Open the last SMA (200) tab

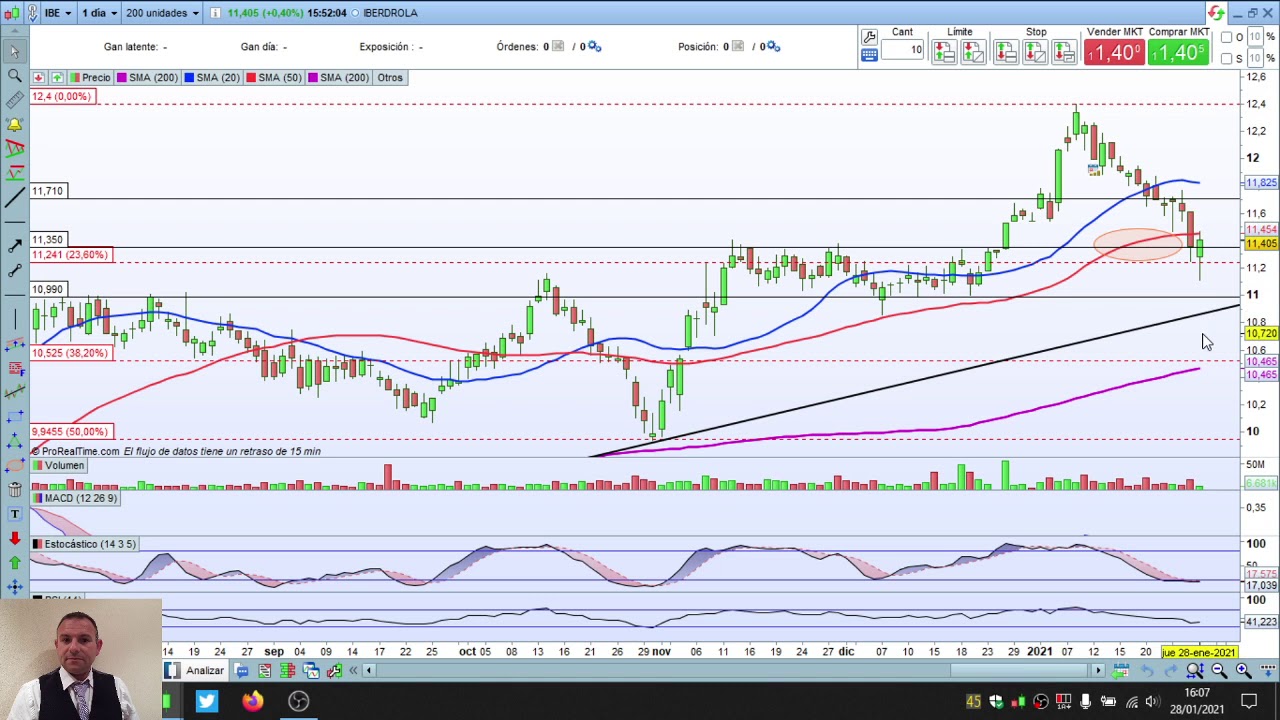pyautogui.click(x=338, y=77)
